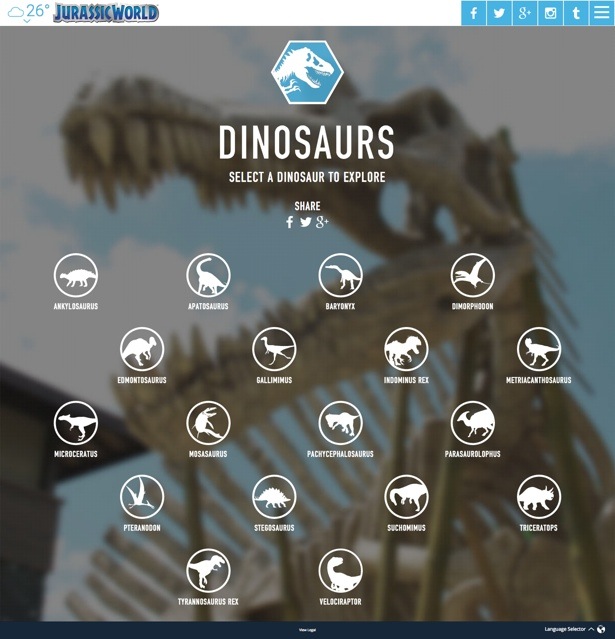The image size is (615, 639).
Task: Click the hexagon T-Rex skeleton emblem
Action: [307, 72]
